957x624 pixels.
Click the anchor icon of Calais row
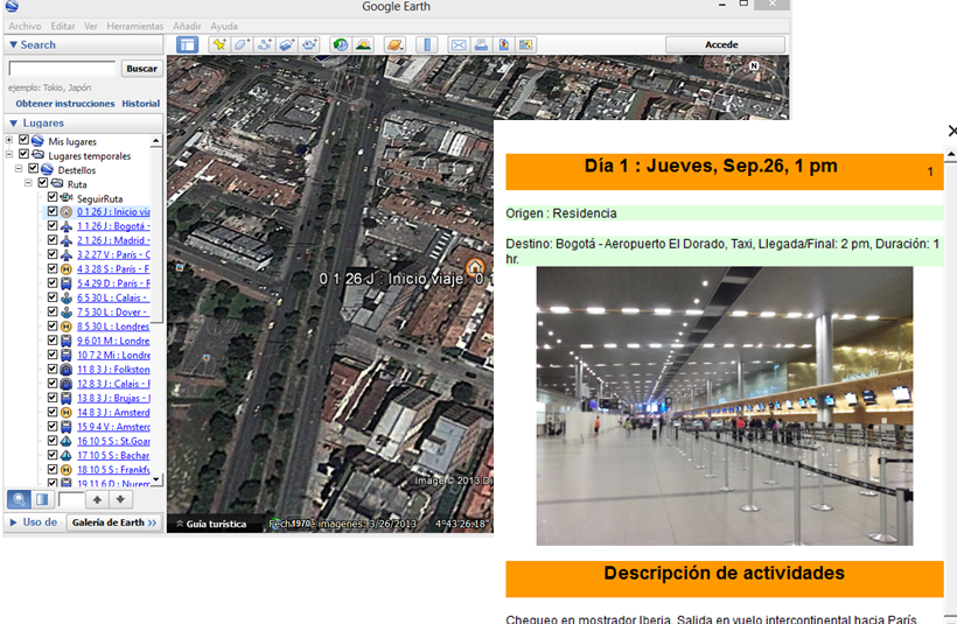(x=66, y=298)
